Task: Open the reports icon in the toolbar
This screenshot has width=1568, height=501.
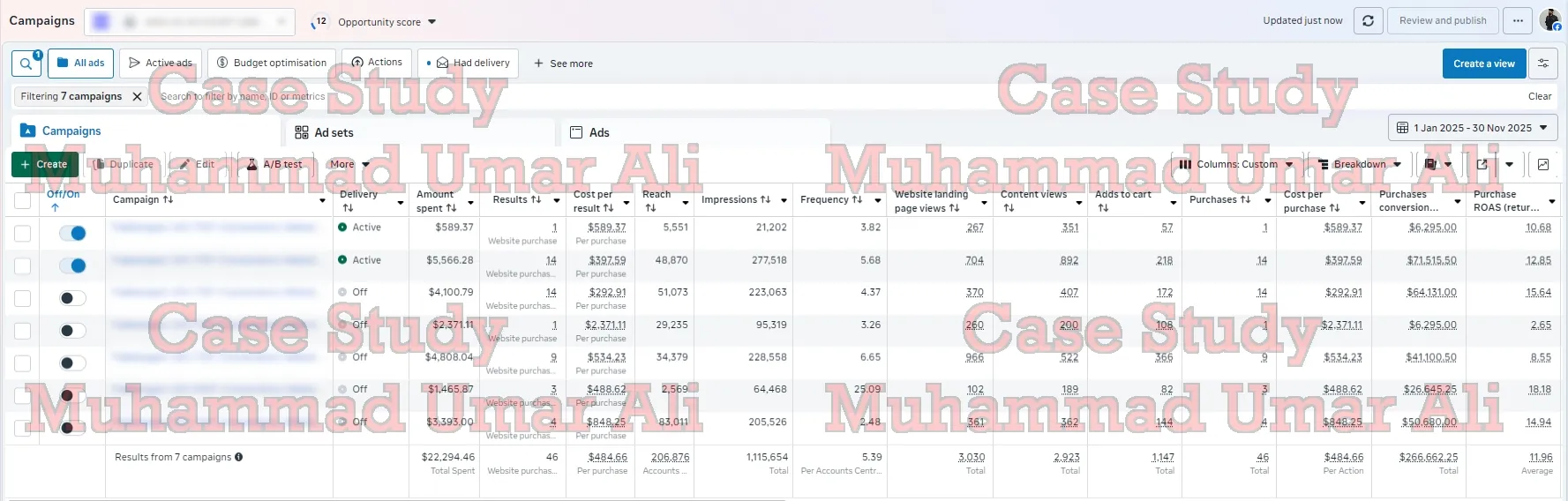Action: (x=1430, y=164)
